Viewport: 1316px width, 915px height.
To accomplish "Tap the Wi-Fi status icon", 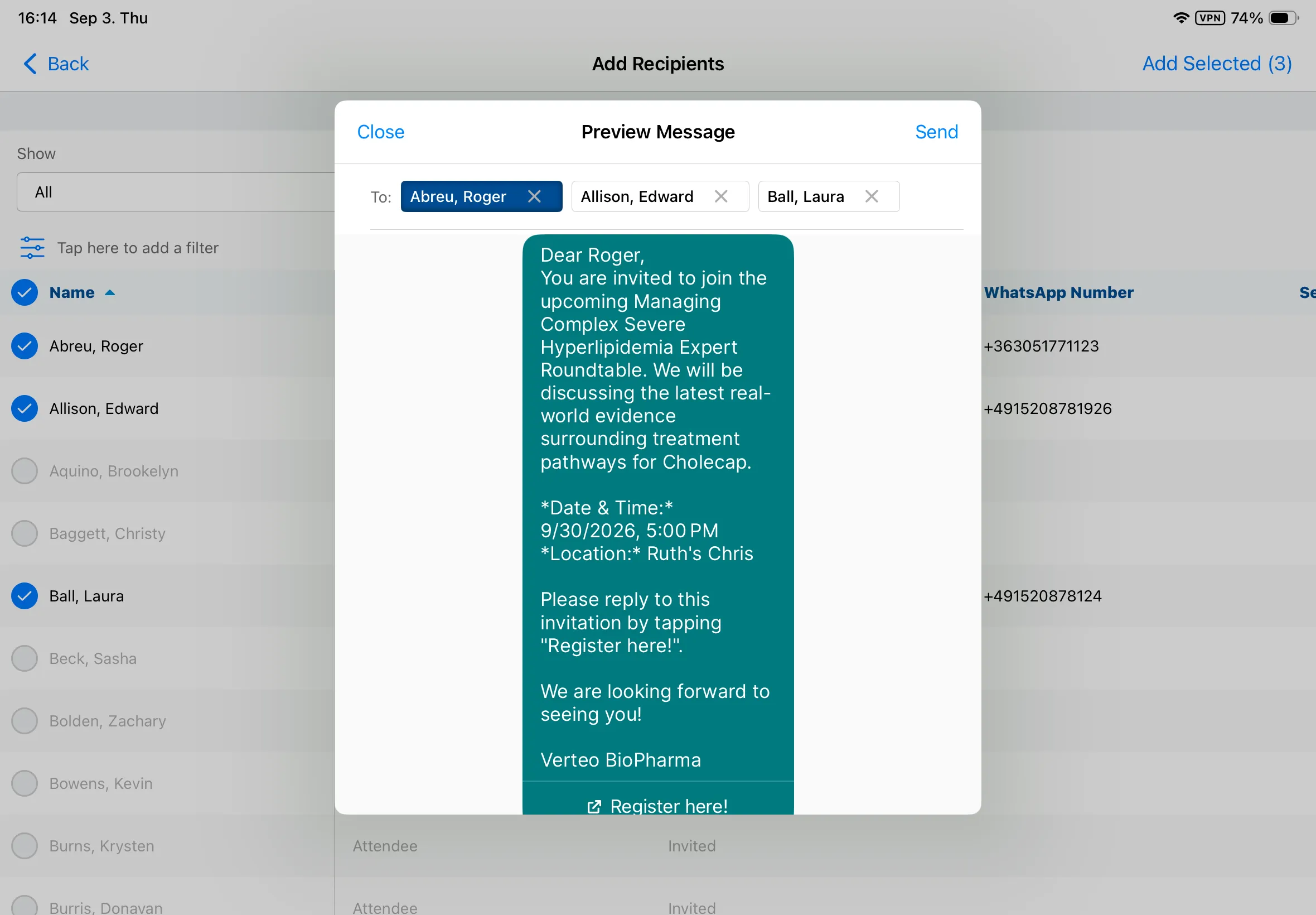I will [1181, 18].
